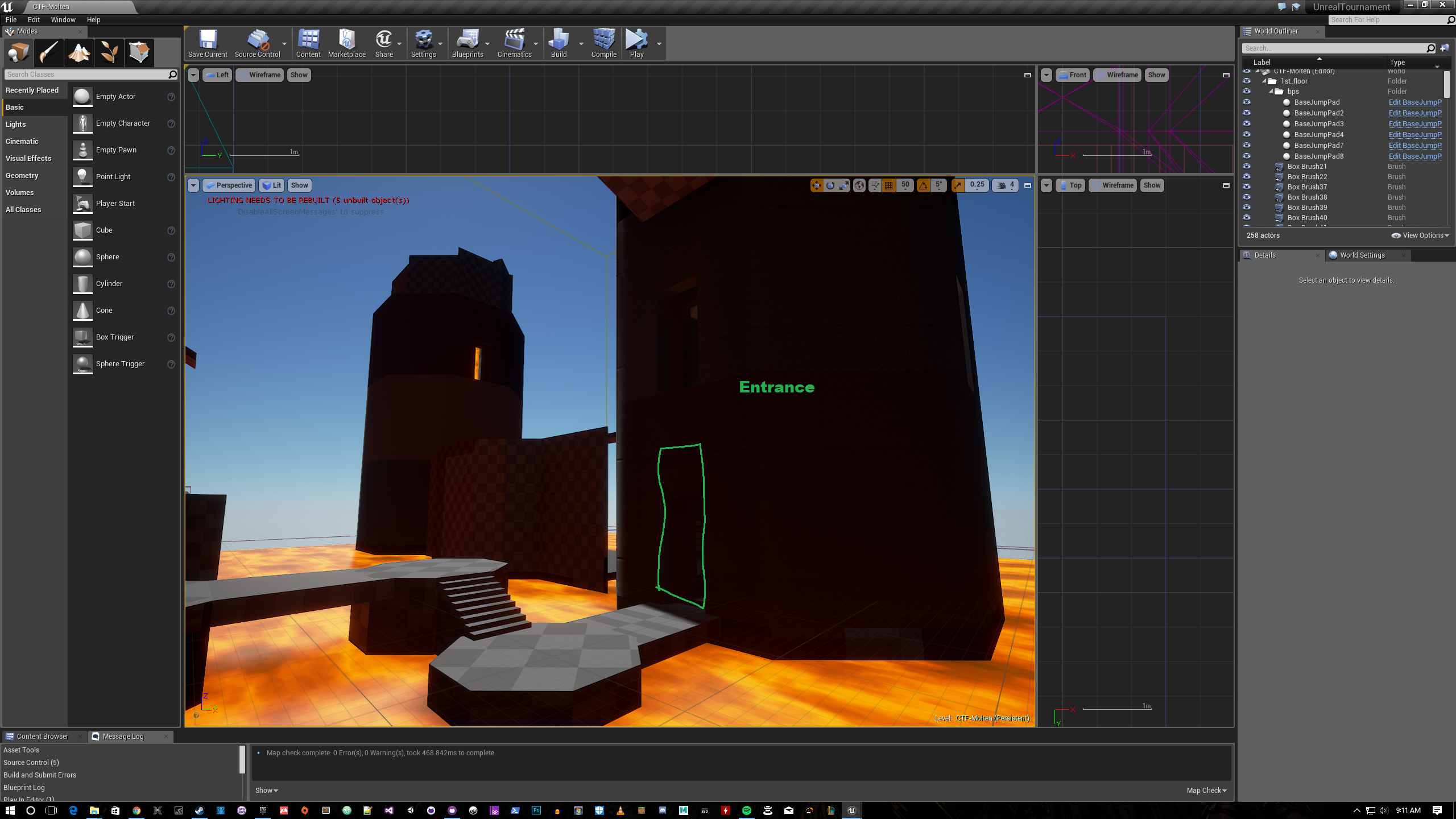Click Share toolbar icon
This screenshot has height=819, width=1456.
point(384,44)
